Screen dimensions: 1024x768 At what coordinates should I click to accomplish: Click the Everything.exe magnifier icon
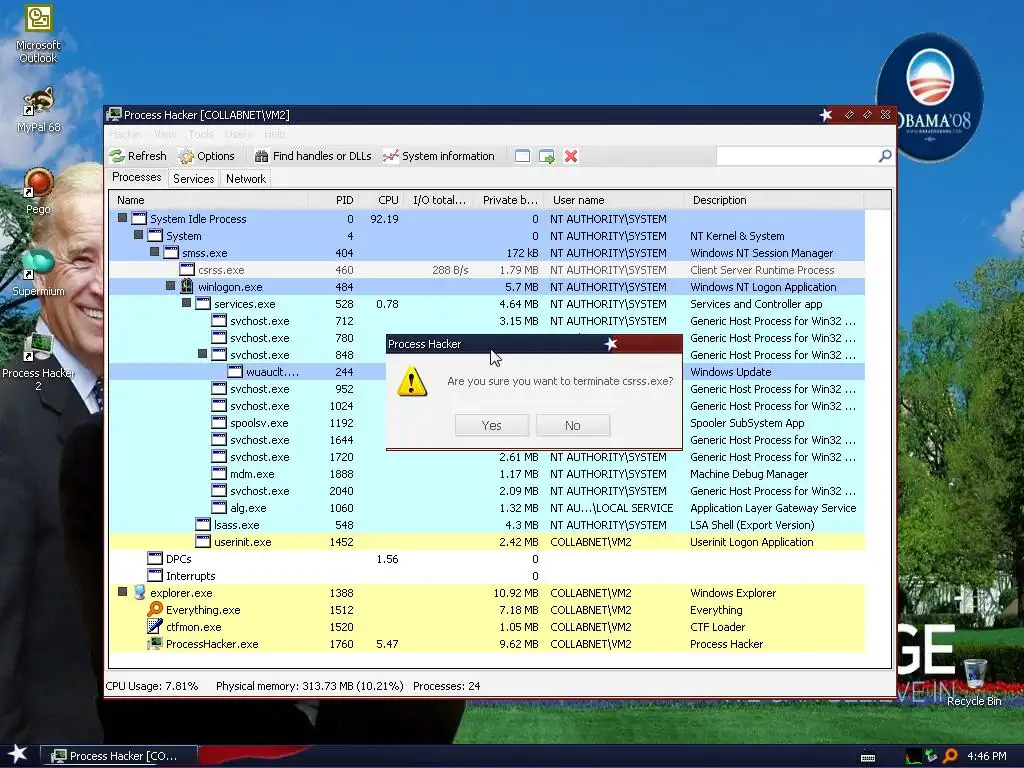pyautogui.click(x=155, y=609)
